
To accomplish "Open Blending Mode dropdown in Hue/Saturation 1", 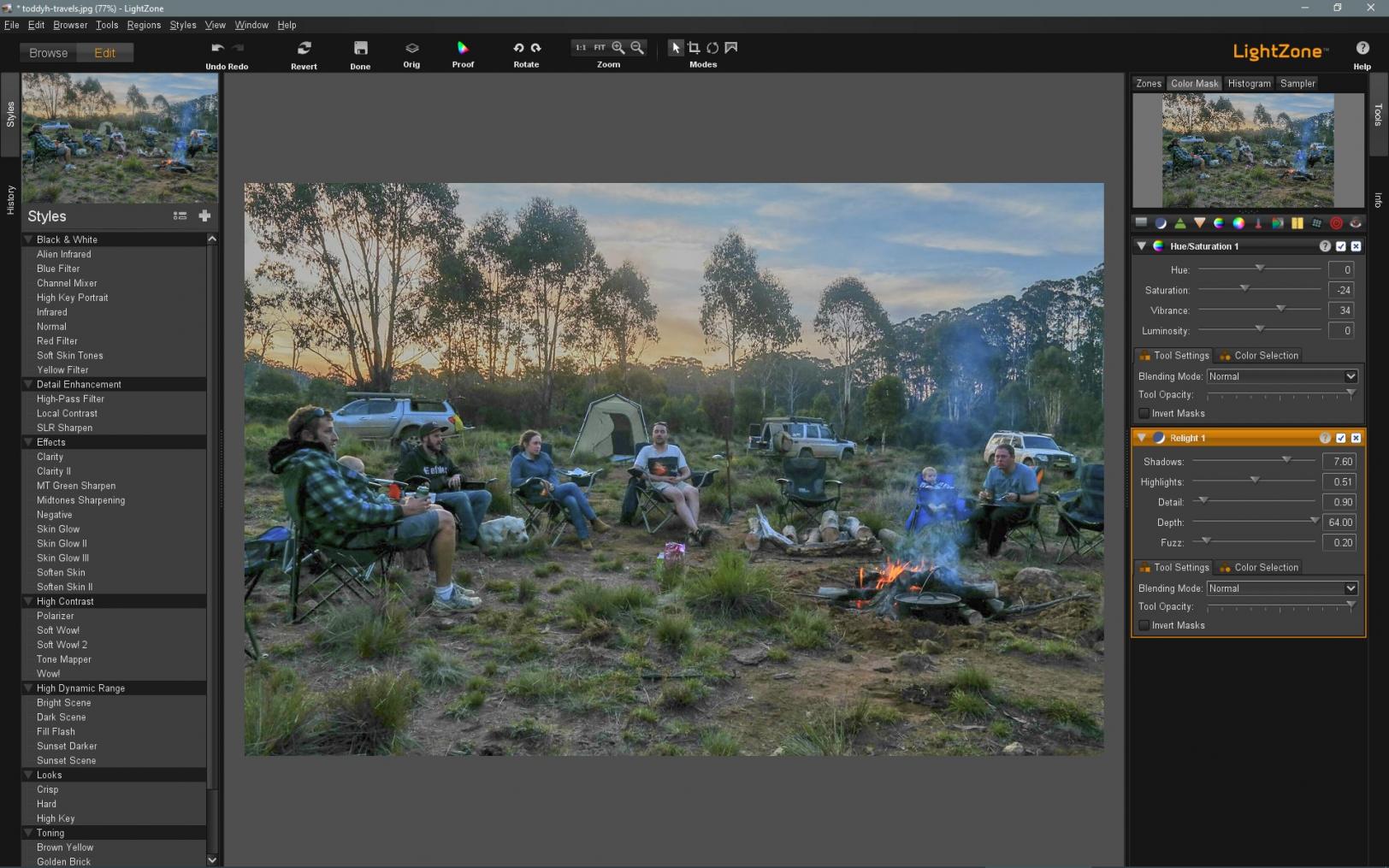I will click(x=1282, y=376).
